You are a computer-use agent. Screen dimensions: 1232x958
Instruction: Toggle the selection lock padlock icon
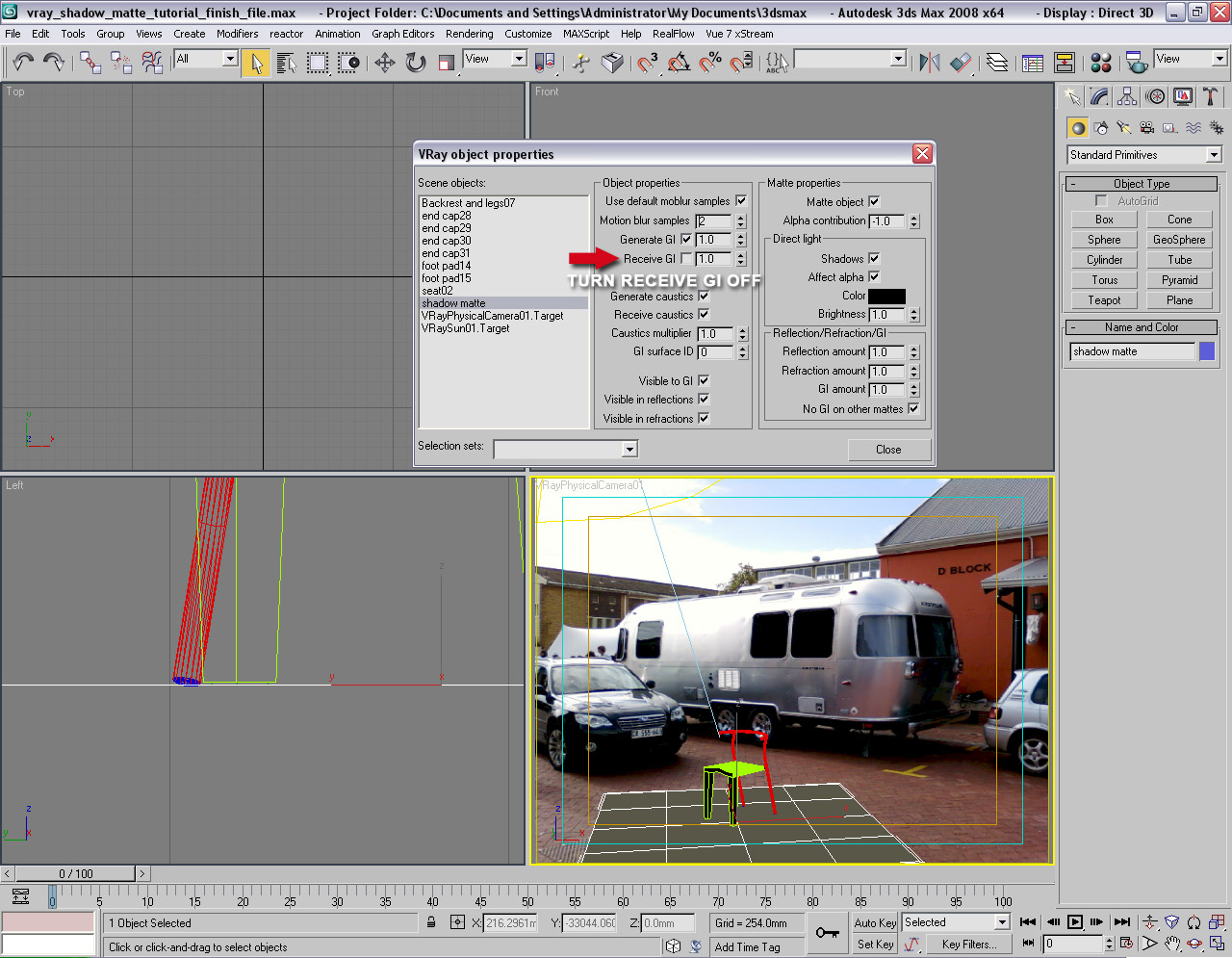(431, 922)
